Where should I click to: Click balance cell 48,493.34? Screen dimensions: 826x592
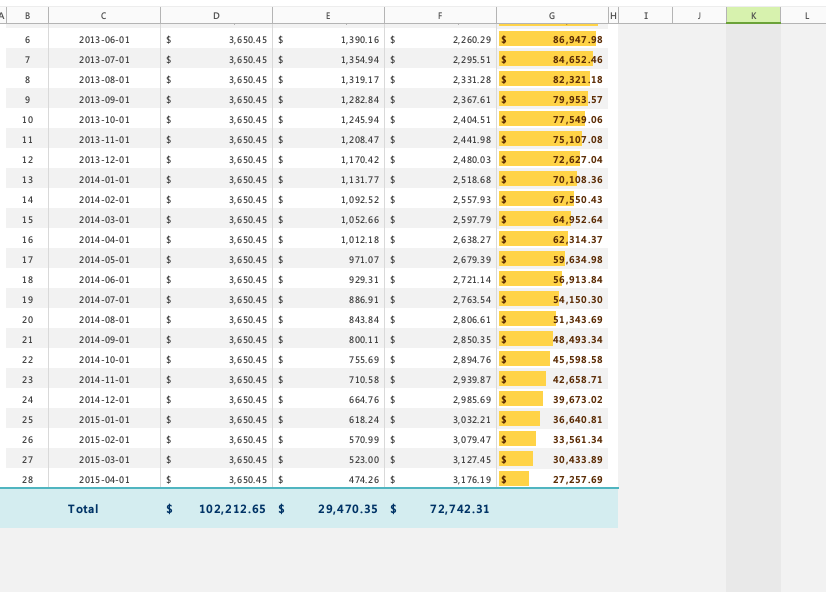(x=552, y=340)
